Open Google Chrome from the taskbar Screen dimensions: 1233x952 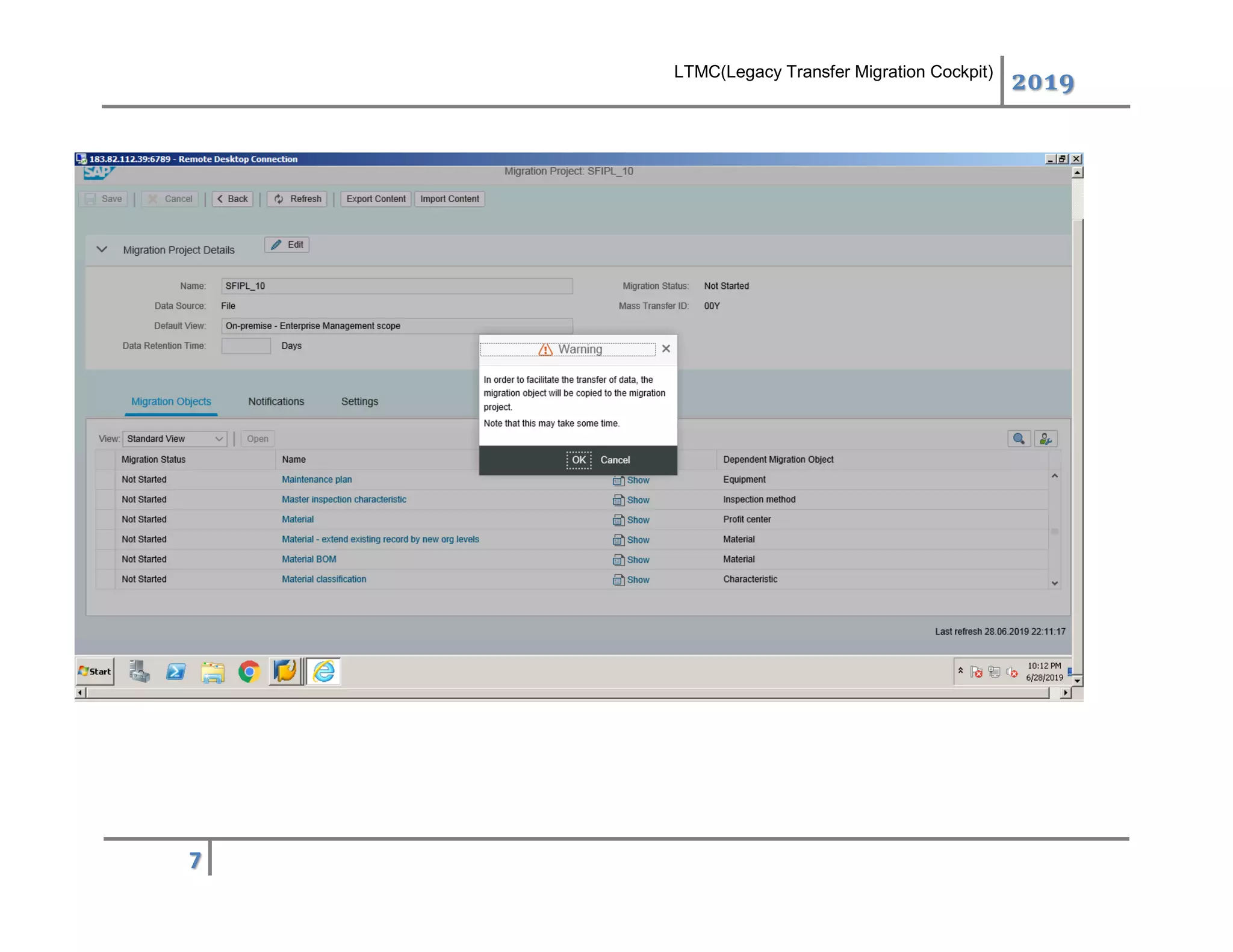249,672
